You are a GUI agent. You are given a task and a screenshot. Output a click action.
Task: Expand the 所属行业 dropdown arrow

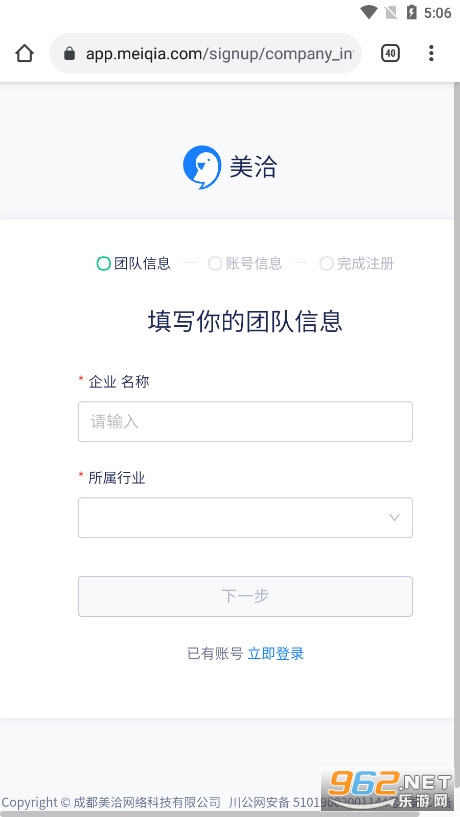(394, 517)
